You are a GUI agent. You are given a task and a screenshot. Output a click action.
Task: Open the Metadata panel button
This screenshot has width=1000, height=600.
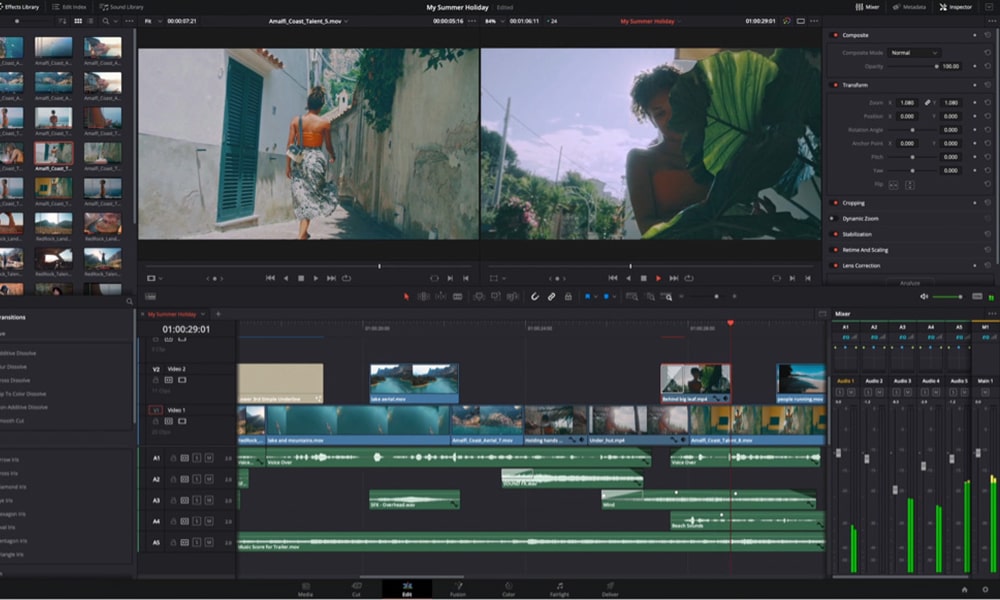coord(909,7)
